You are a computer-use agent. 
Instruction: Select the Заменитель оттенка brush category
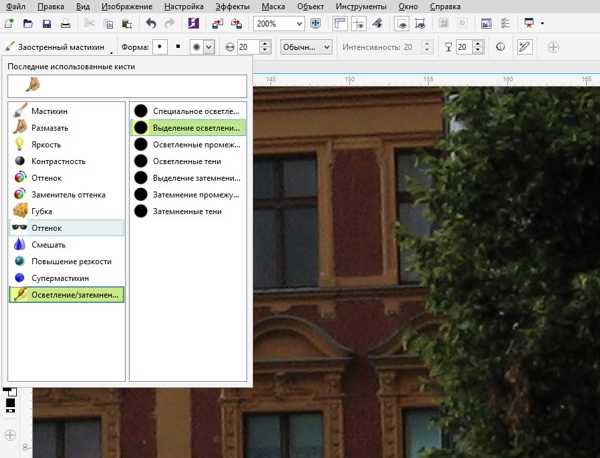67,195
